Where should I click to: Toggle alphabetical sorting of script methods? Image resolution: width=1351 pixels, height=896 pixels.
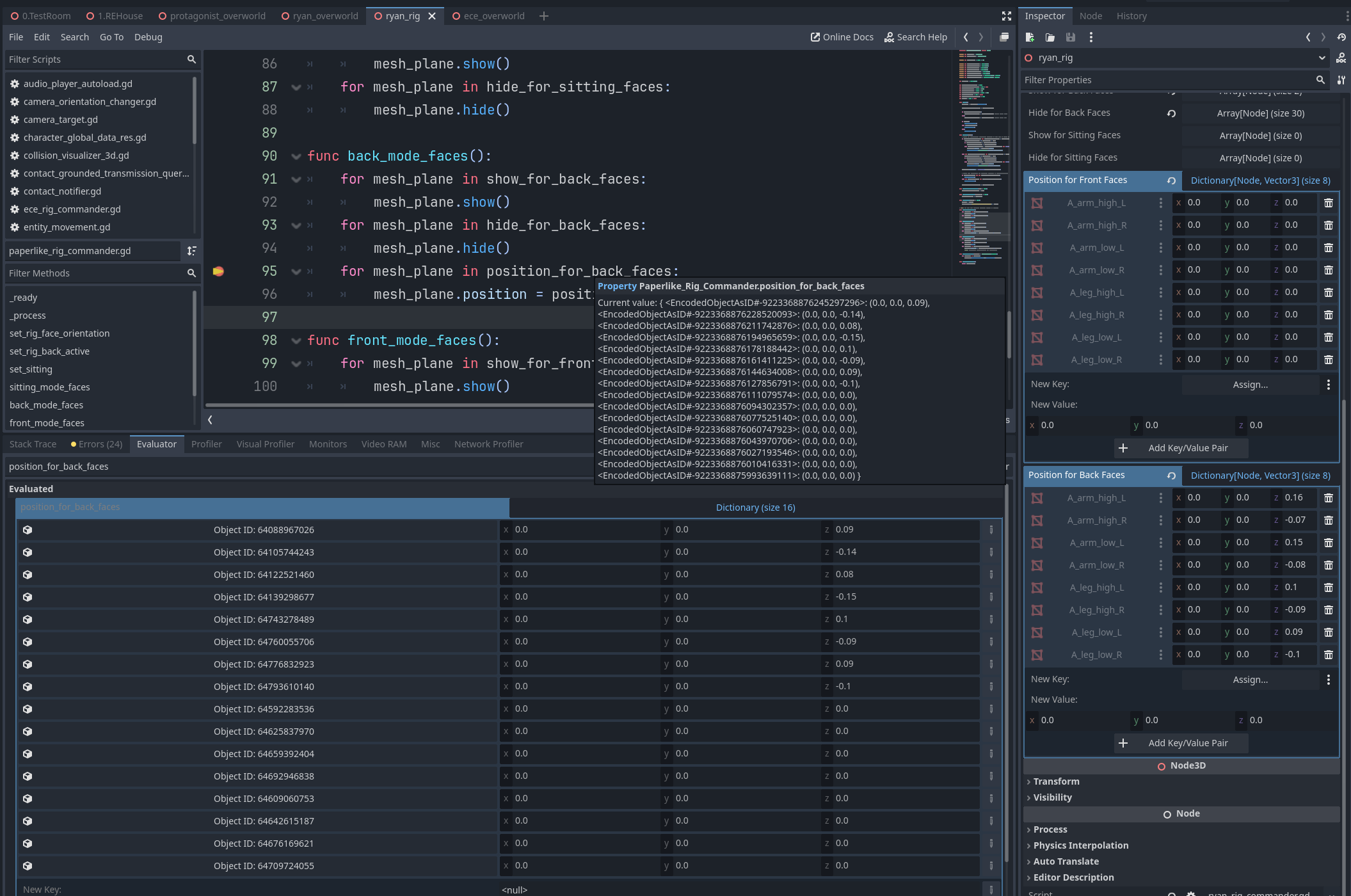(x=191, y=251)
